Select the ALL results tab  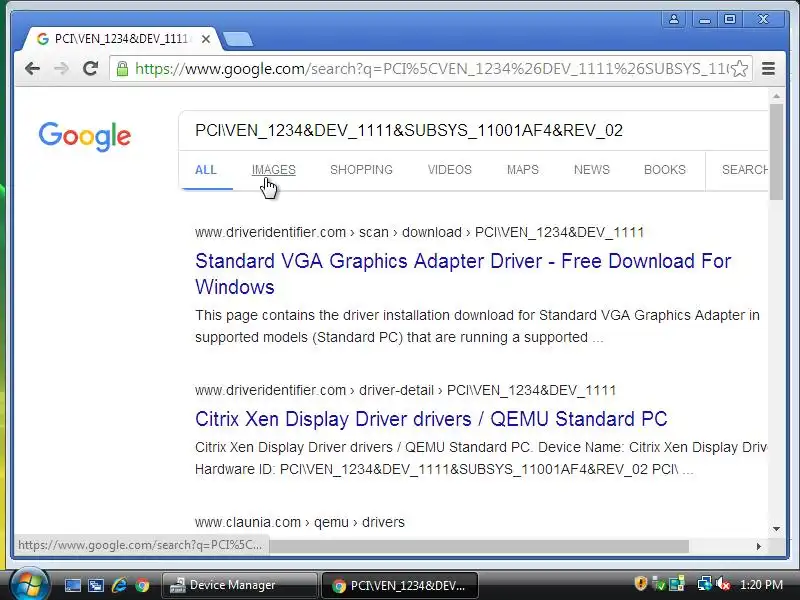206,170
